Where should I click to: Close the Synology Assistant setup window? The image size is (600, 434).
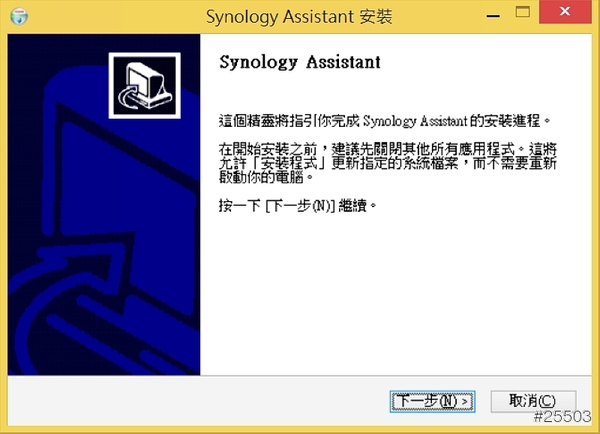(x=565, y=12)
